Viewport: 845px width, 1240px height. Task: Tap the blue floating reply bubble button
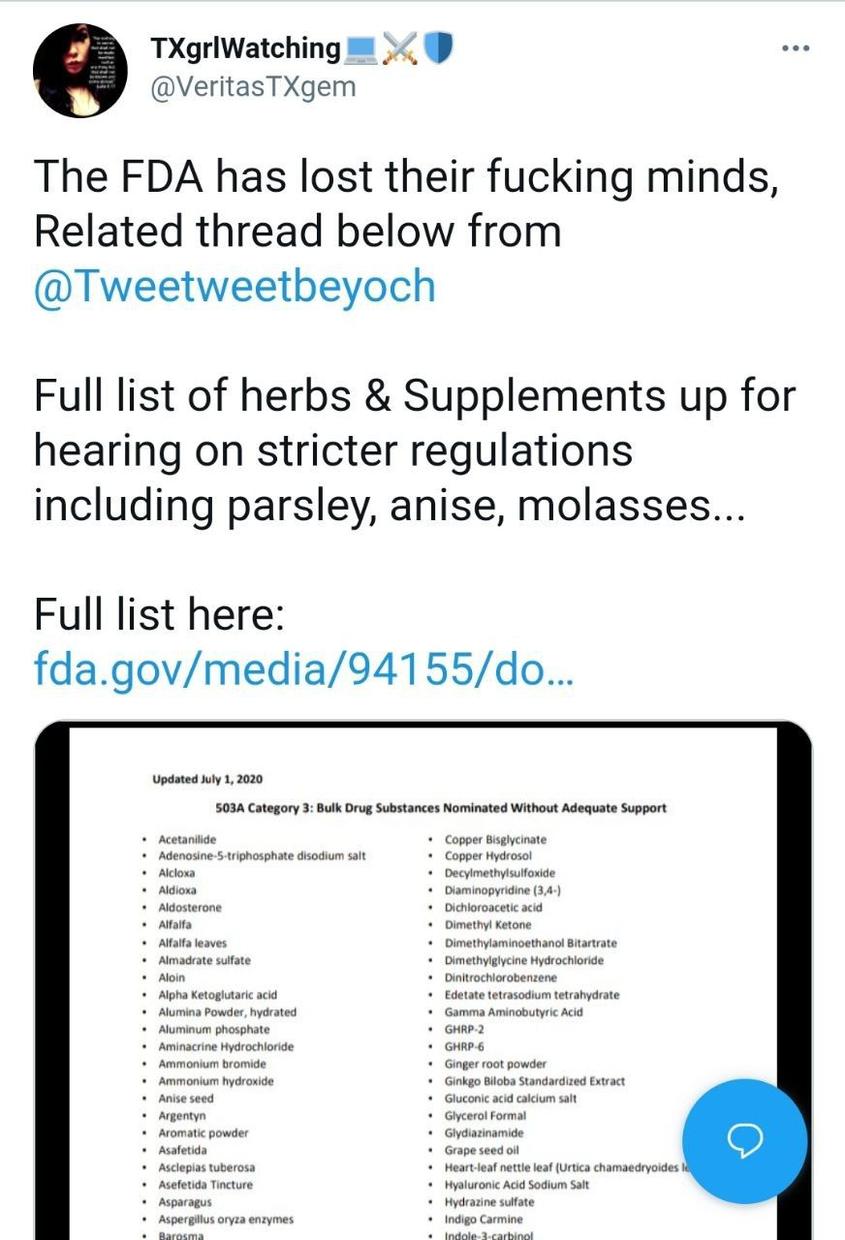tap(744, 1140)
